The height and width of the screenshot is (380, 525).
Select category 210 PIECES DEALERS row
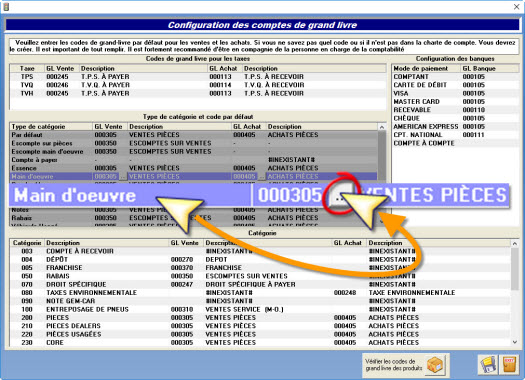point(260,326)
